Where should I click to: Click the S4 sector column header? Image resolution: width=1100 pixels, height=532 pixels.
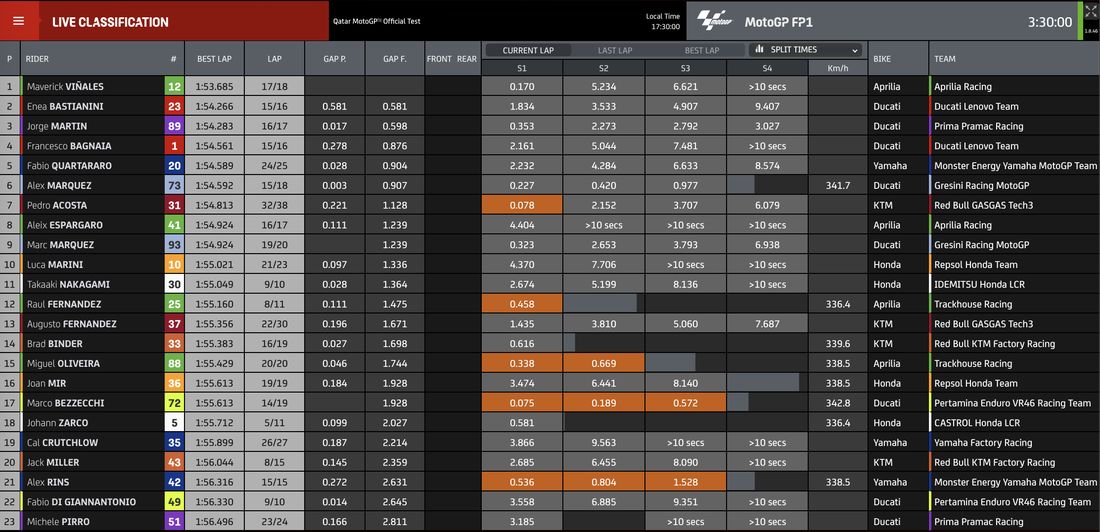pyautogui.click(x=767, y=68)
